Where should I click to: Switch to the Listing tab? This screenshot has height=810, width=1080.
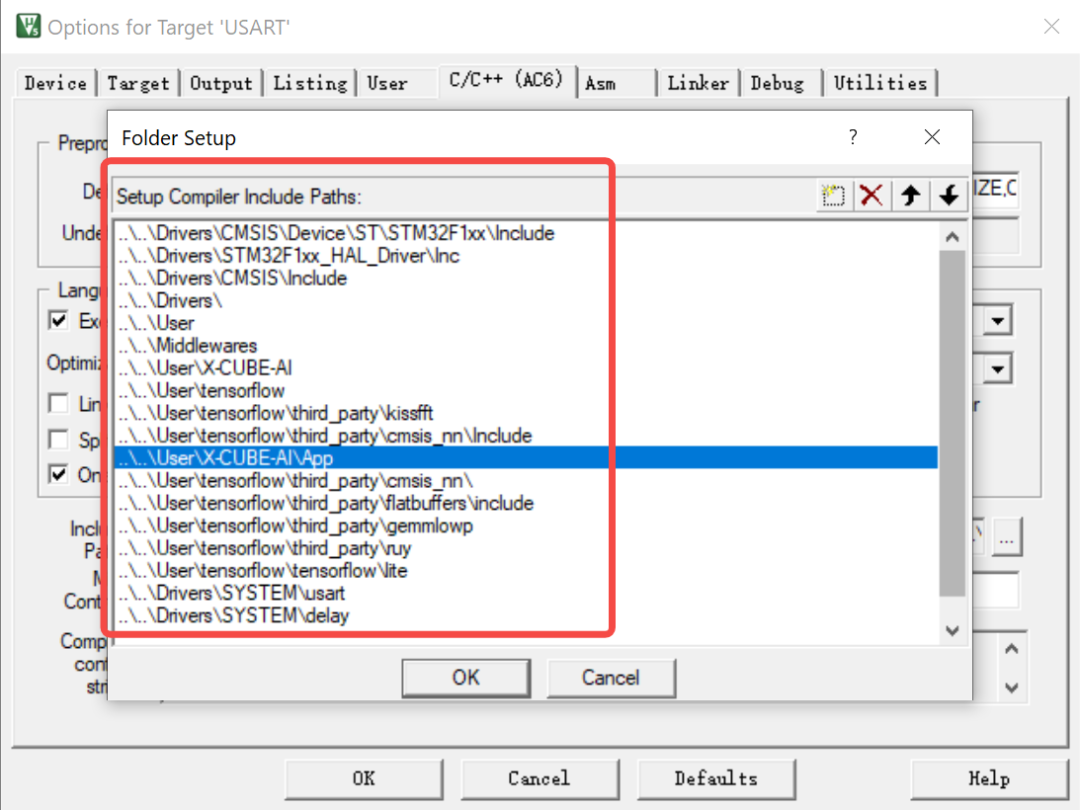[310, 83]
